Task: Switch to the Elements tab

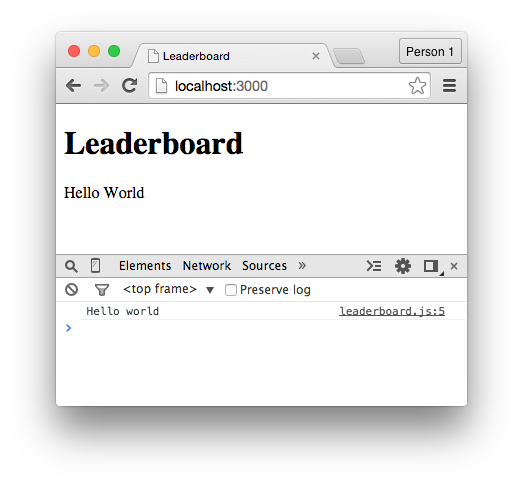Action: 145,266
